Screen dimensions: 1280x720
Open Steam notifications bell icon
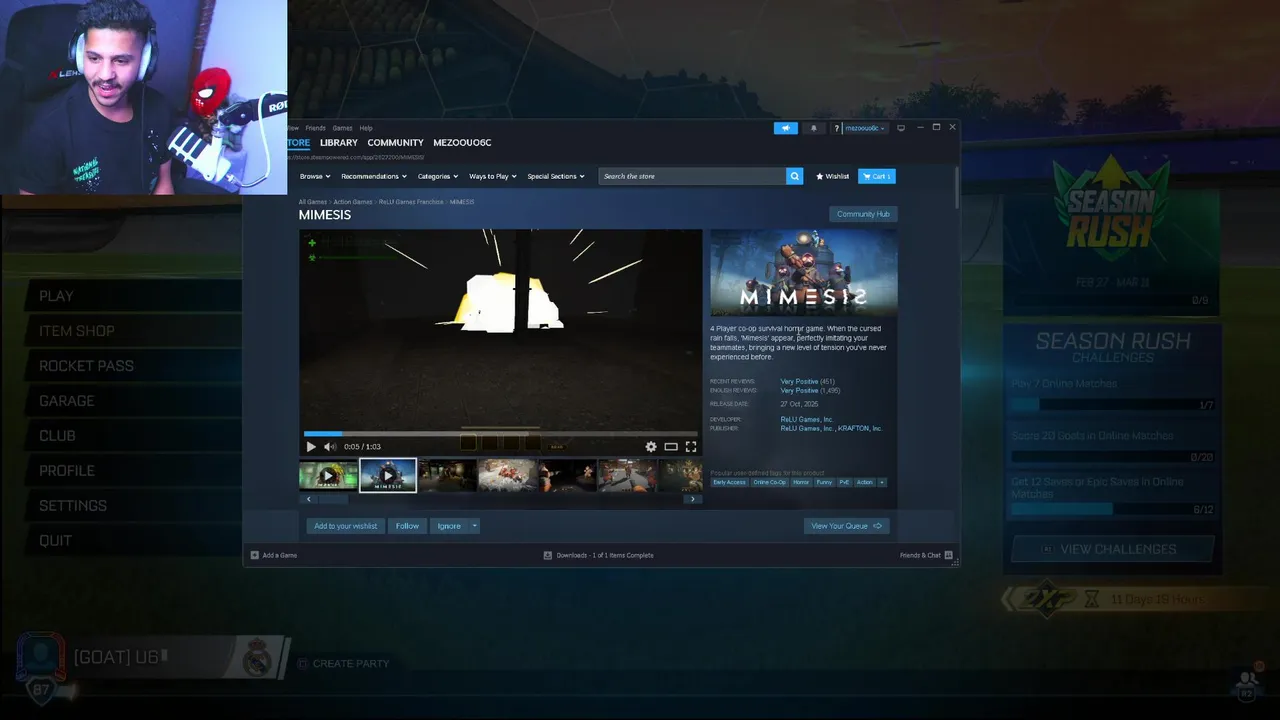pyautogui.click(x=813, y=128)
